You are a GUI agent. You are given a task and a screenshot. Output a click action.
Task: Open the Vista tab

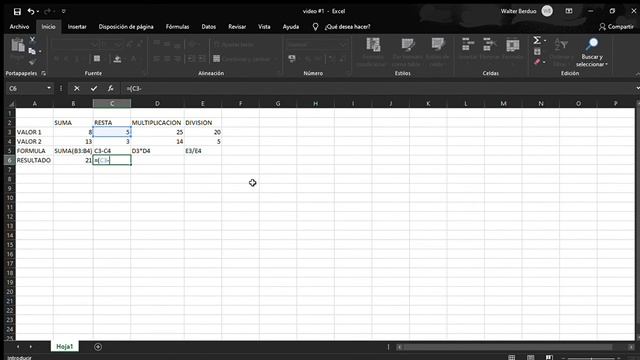264,27
